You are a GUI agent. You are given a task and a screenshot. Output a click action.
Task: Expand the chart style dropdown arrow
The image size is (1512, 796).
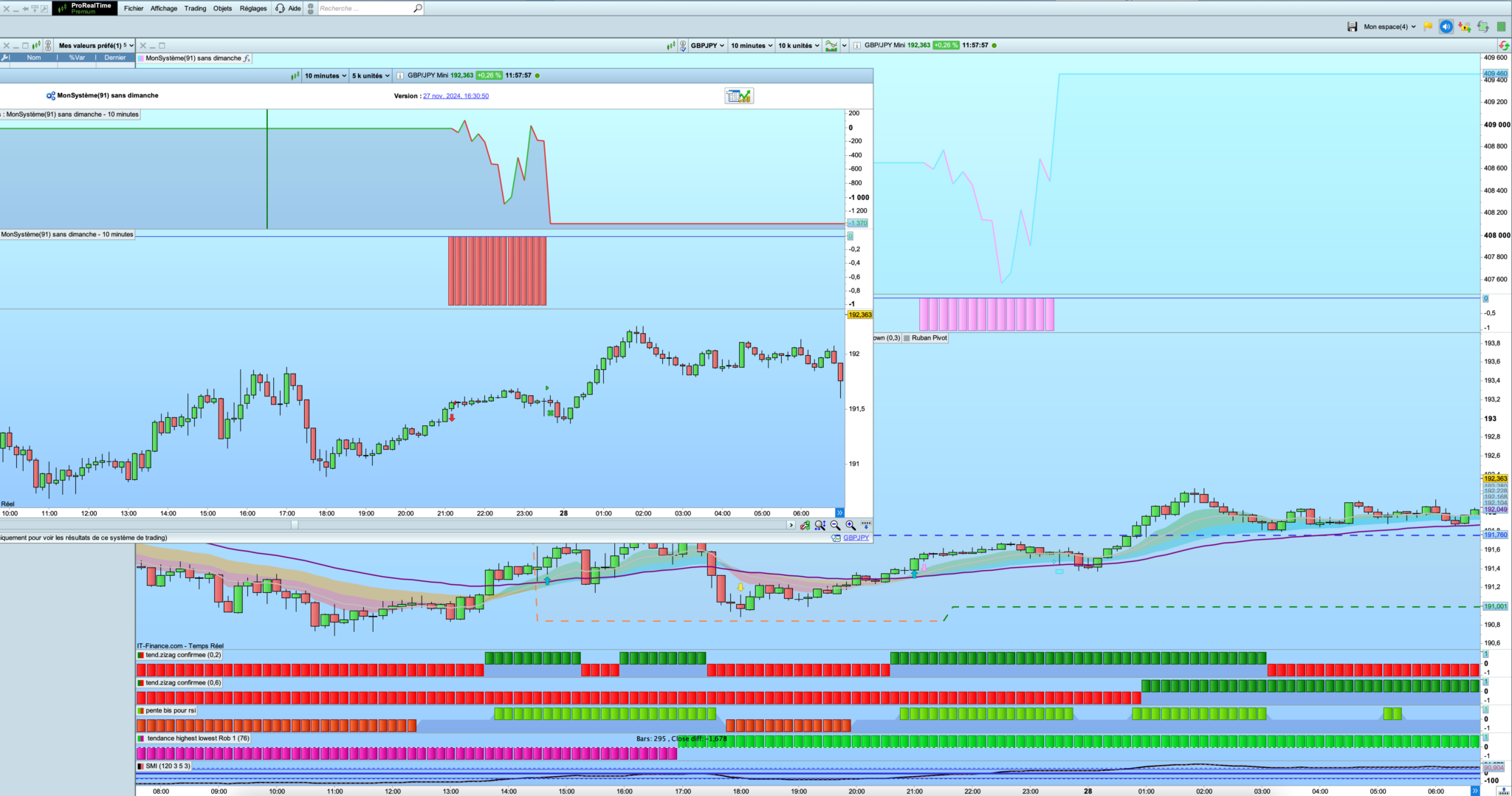pos(844,45)
